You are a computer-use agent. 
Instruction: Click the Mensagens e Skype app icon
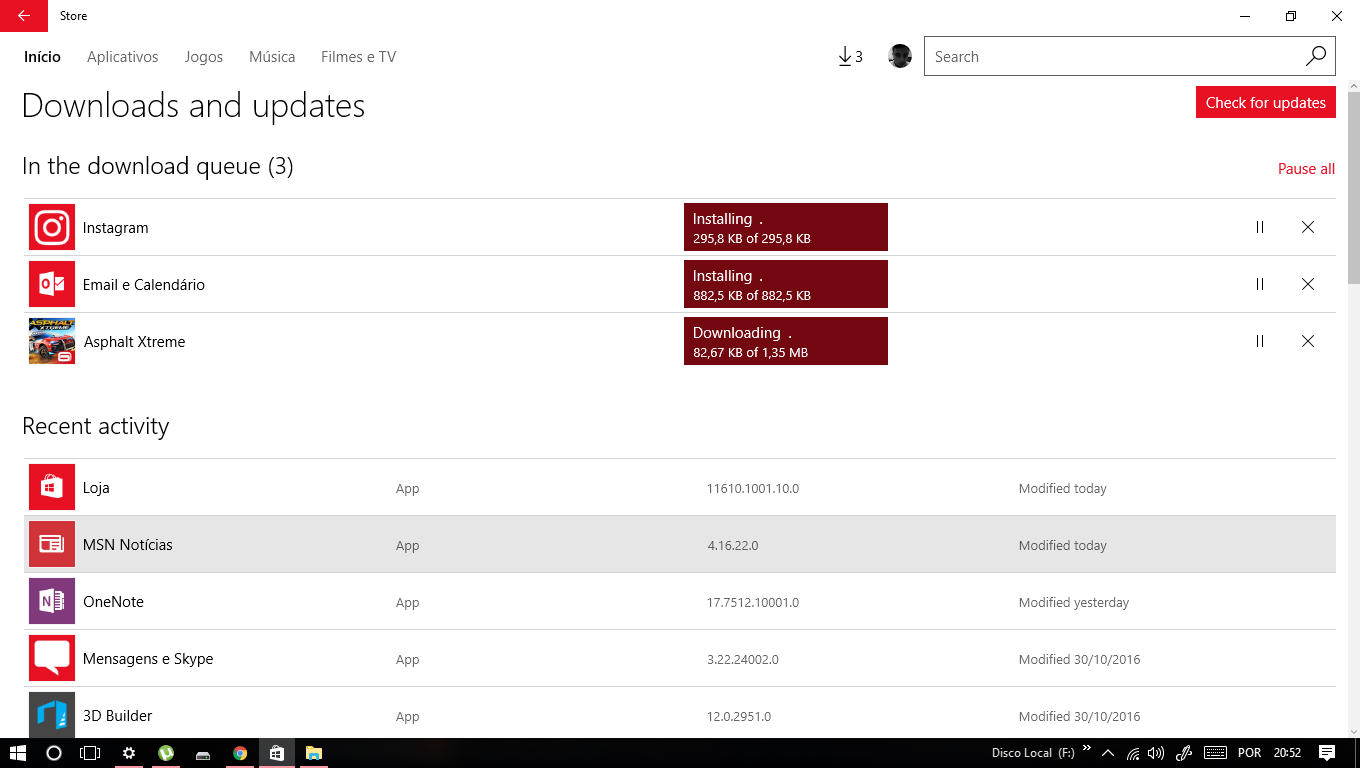coord(52,658)
